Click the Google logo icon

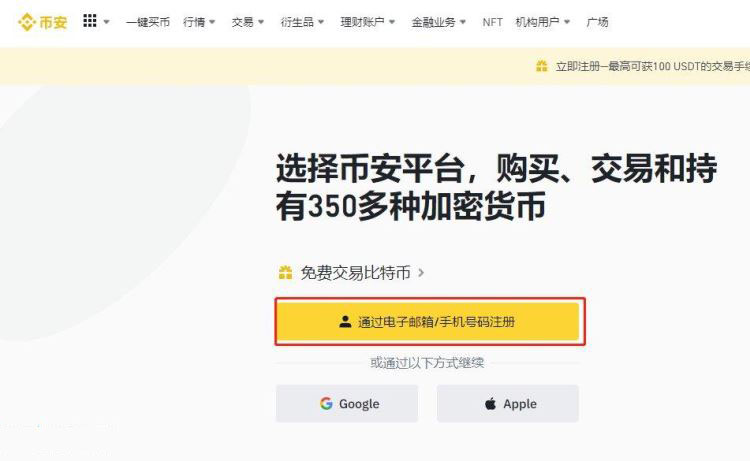pos(326,404)
